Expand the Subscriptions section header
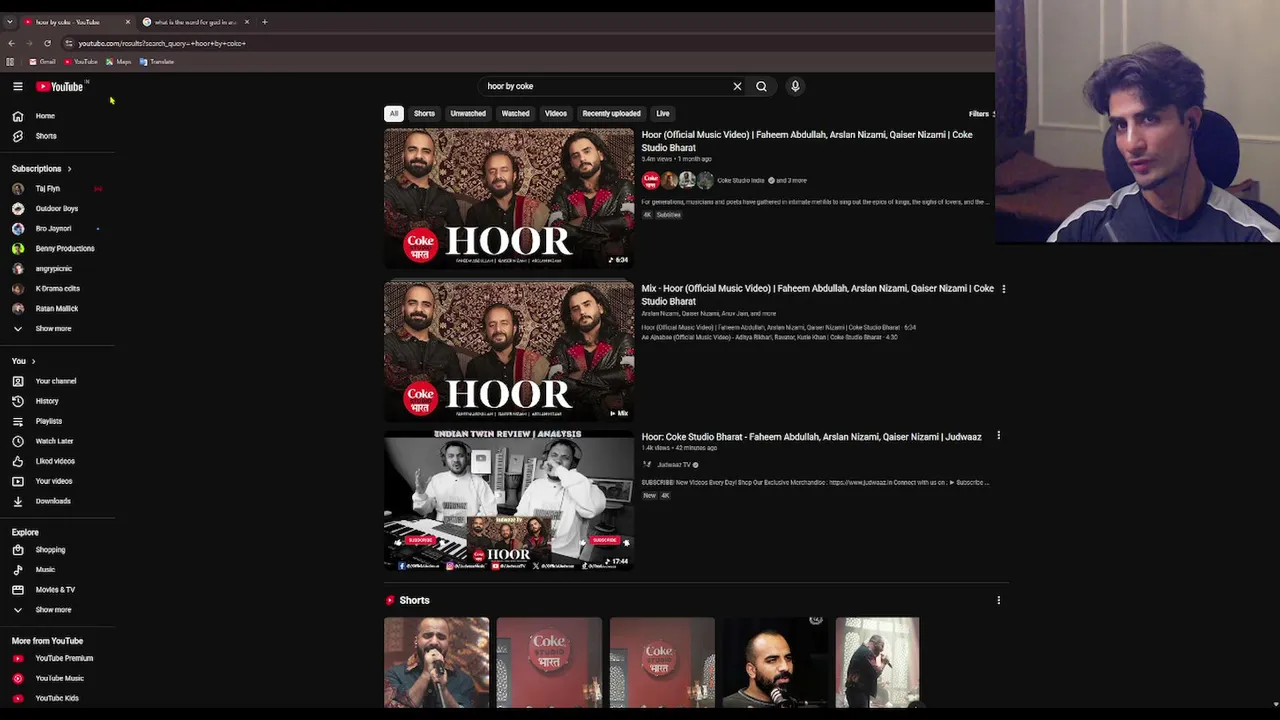This screenshot has width=1280, height=720. coord(41,169)
